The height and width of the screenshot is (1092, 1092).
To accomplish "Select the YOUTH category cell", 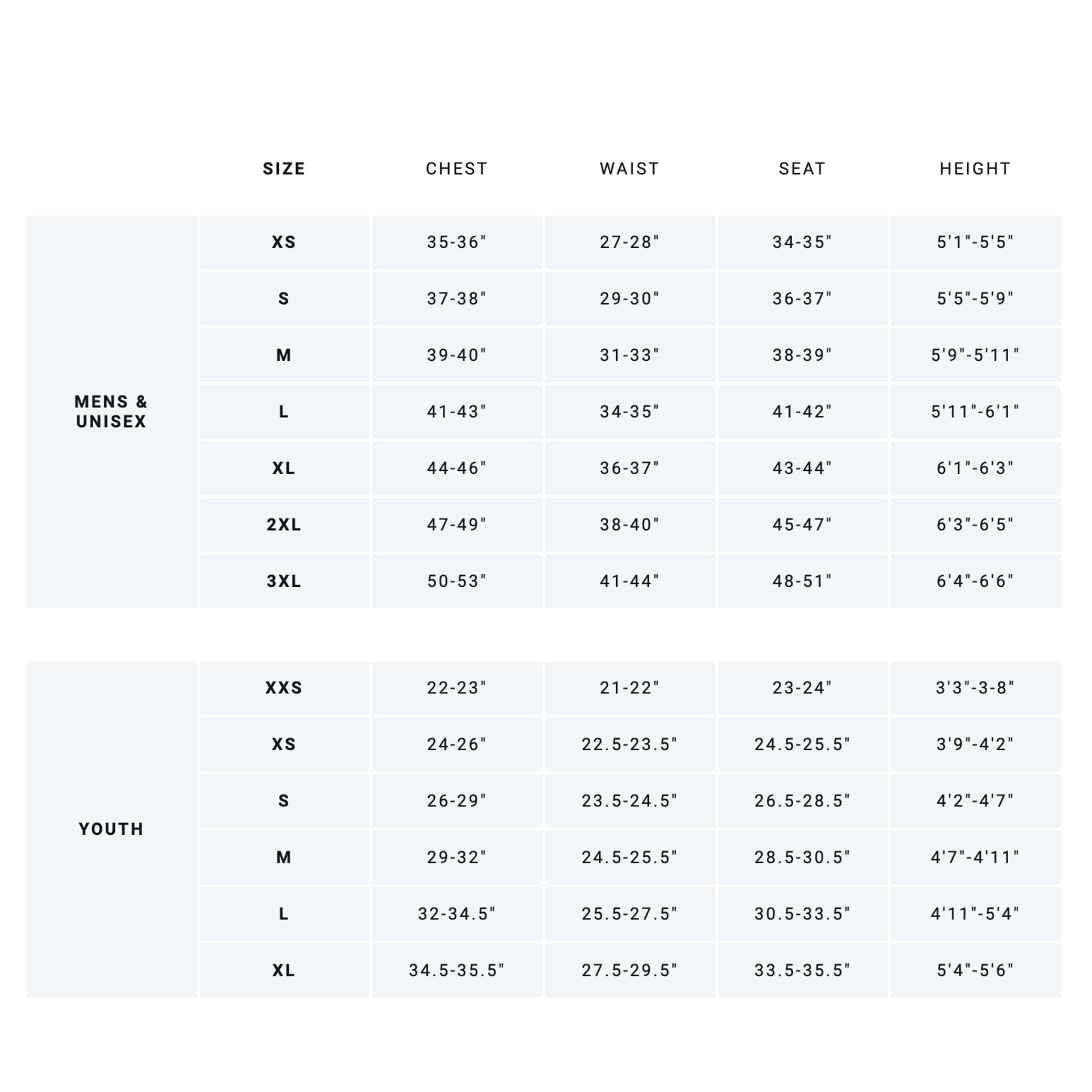I will [112, 829].
